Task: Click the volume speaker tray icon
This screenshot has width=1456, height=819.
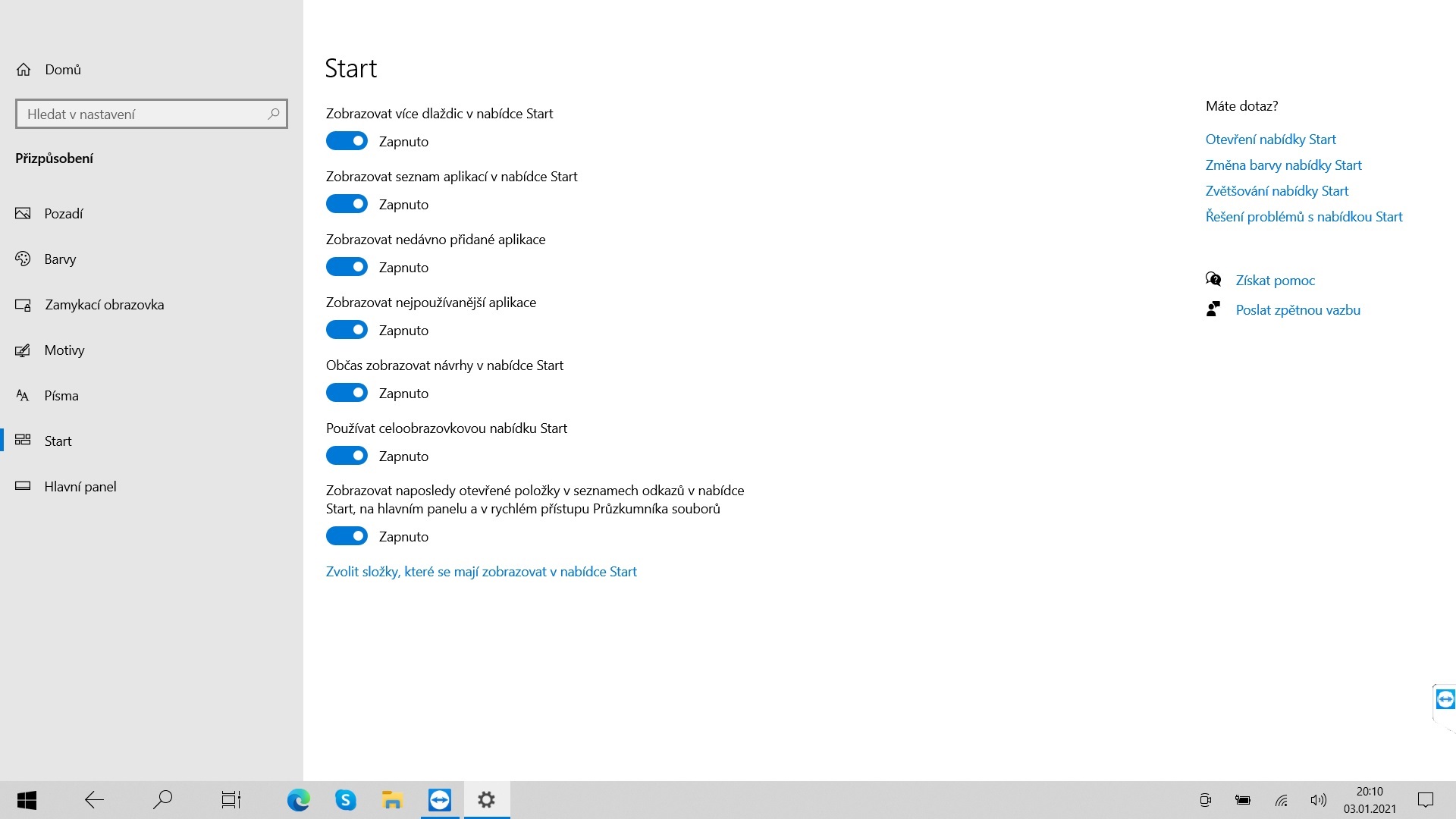Action: tap(1318, 800)
